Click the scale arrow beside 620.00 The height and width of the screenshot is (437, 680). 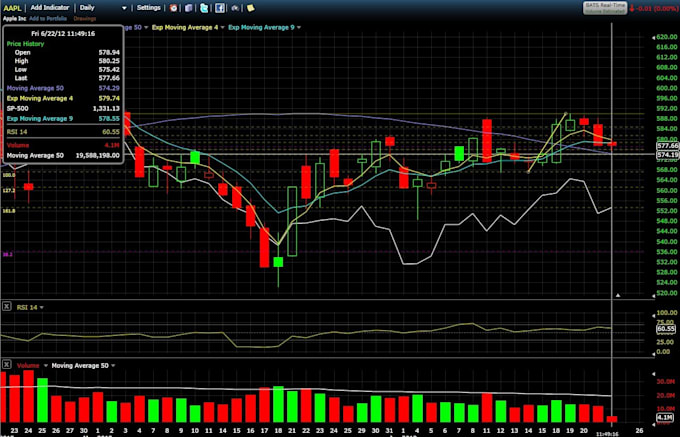tap(654, 37)
